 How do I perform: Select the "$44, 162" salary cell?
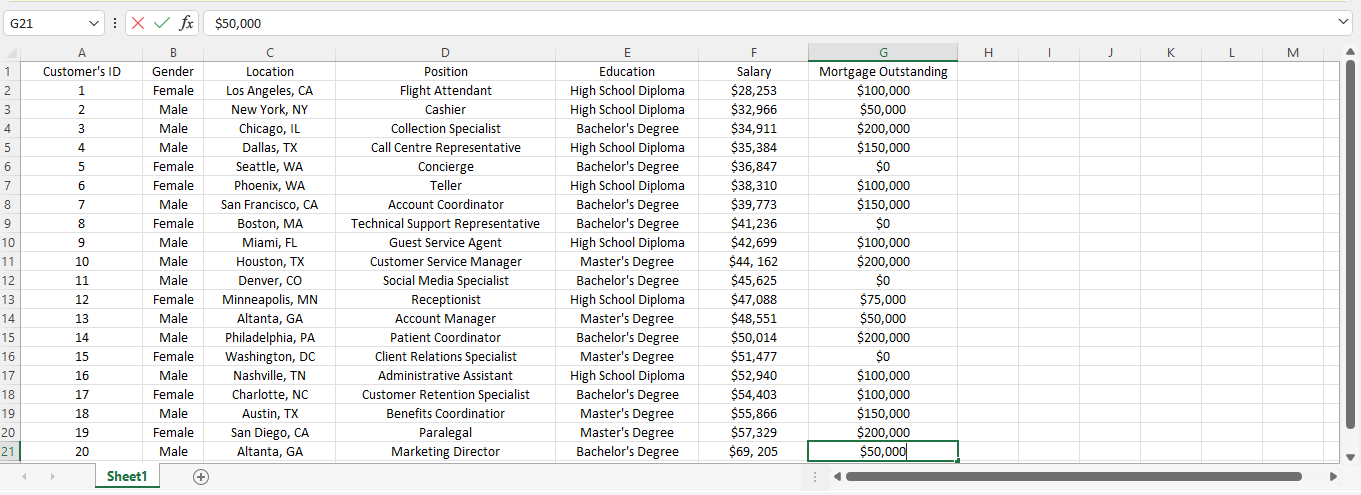(x=754, y=262)
